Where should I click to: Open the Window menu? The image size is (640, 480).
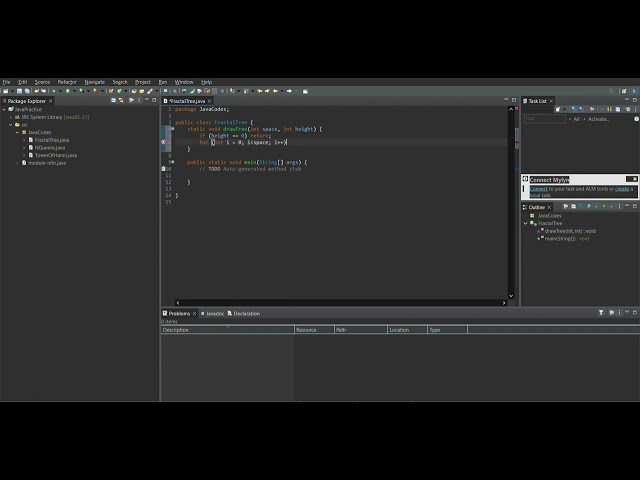click(x=184, y=82)
